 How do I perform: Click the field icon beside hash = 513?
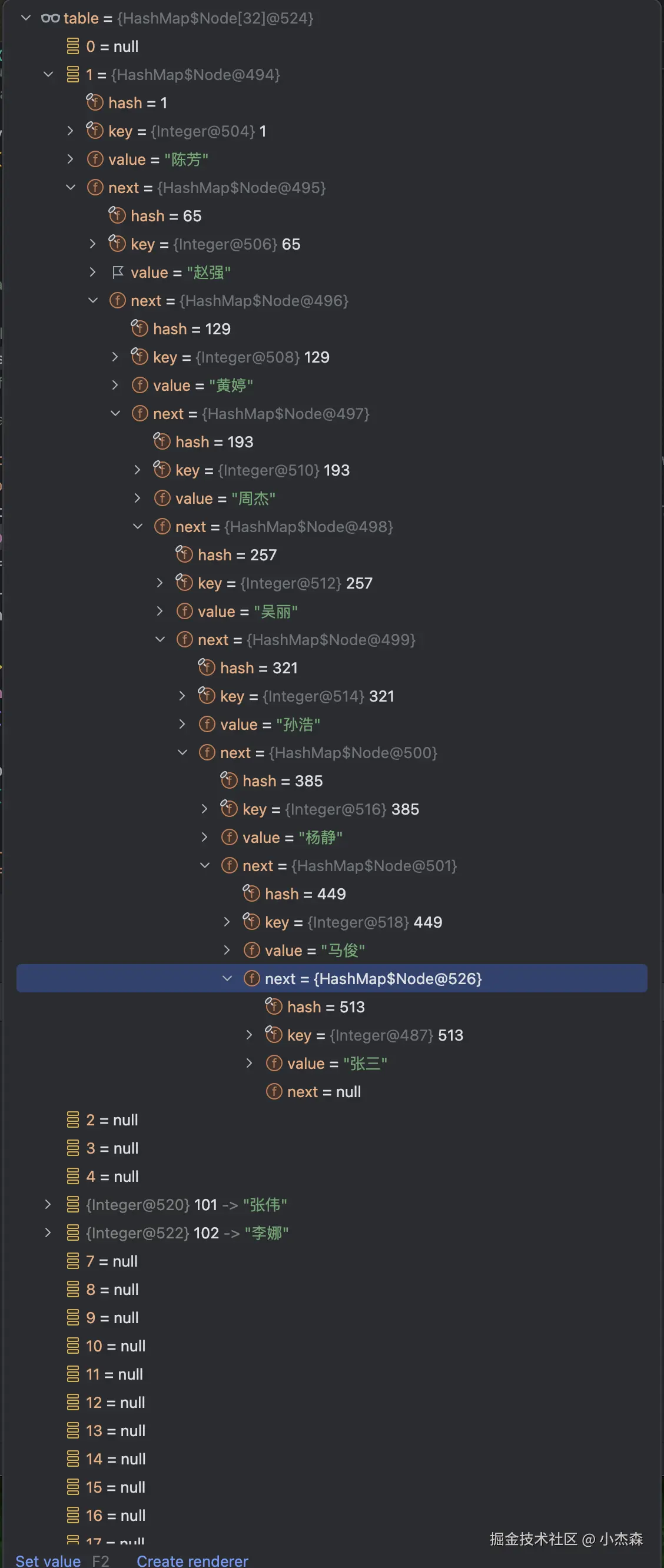tap(274, 1006)
